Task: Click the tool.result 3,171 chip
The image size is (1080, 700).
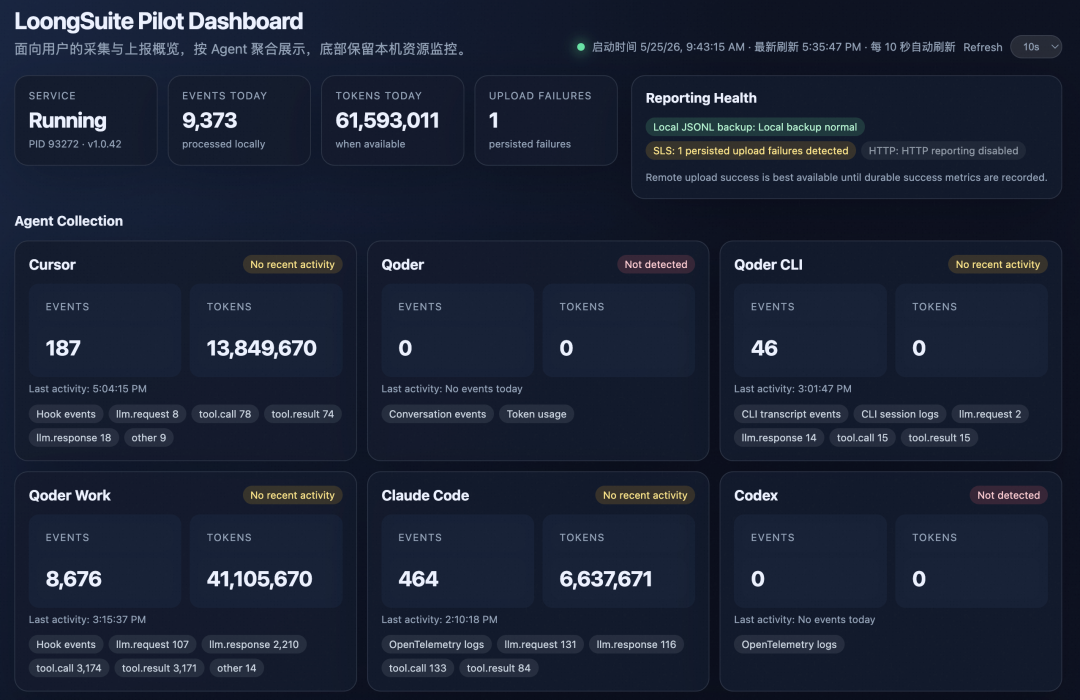Action: pyautogui.click(x=159, y=668)
